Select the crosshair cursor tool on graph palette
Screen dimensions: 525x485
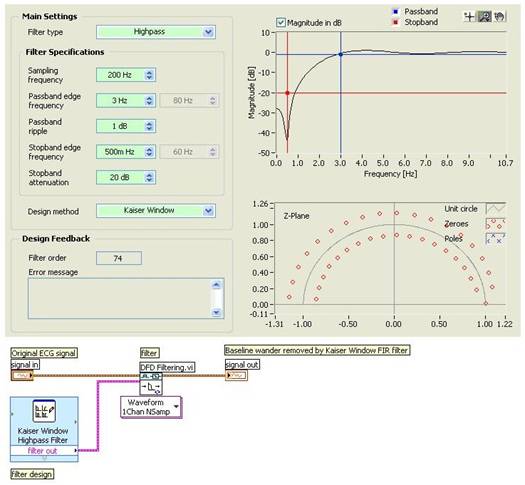click(x=470, y=16)
